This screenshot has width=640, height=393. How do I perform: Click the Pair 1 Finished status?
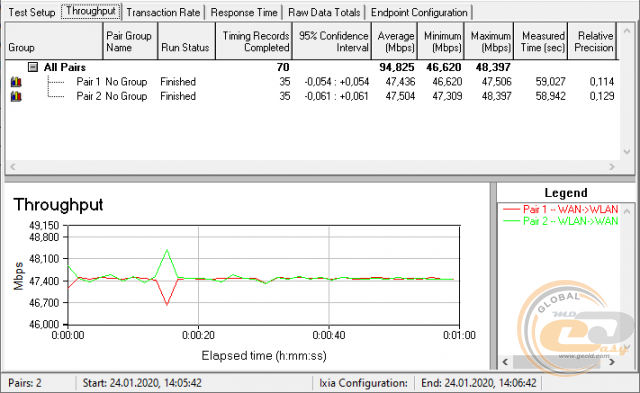[178, 82]
